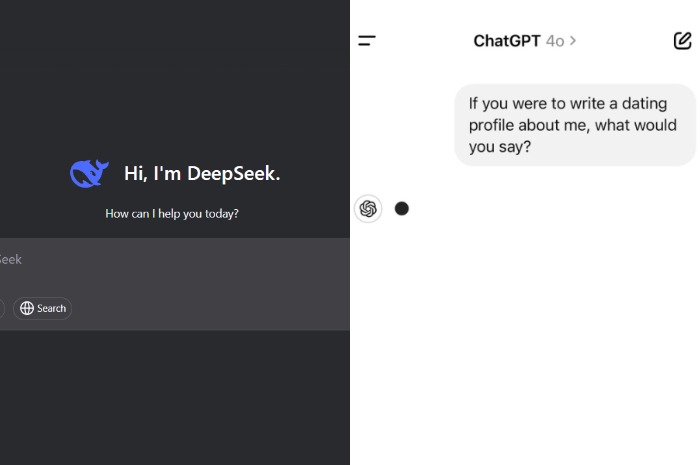Click the ChatGPT logo avatar
Viewport: 700px width, 465px height.
point(368,208)
